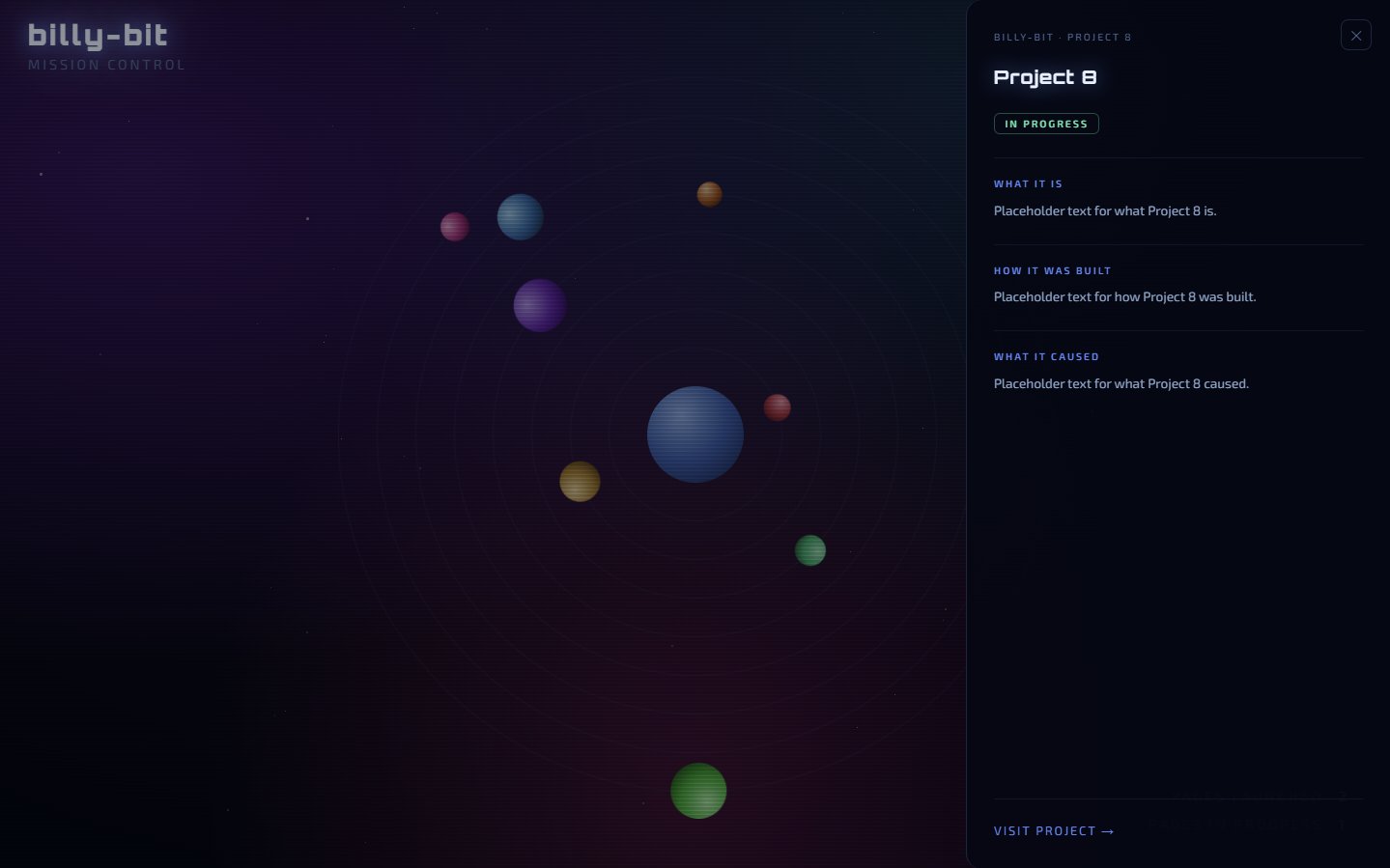Click the 'How It Was Built' section label

[1053, 270]
